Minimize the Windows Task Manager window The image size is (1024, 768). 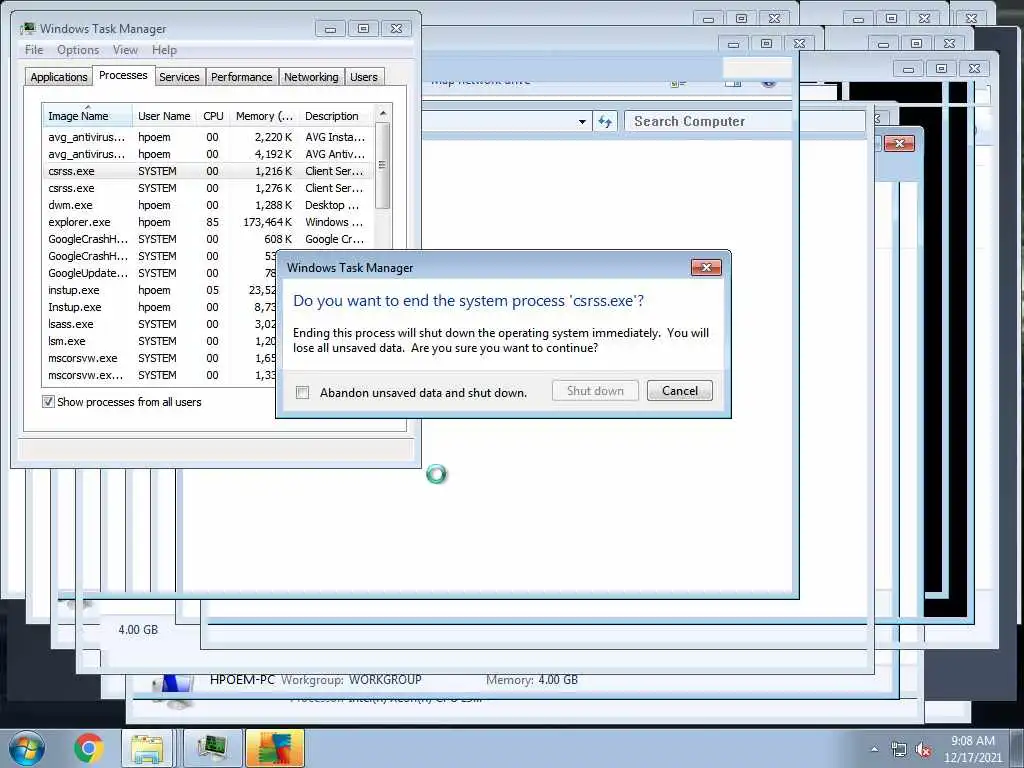pyautogui.click(x=330, y=29)
